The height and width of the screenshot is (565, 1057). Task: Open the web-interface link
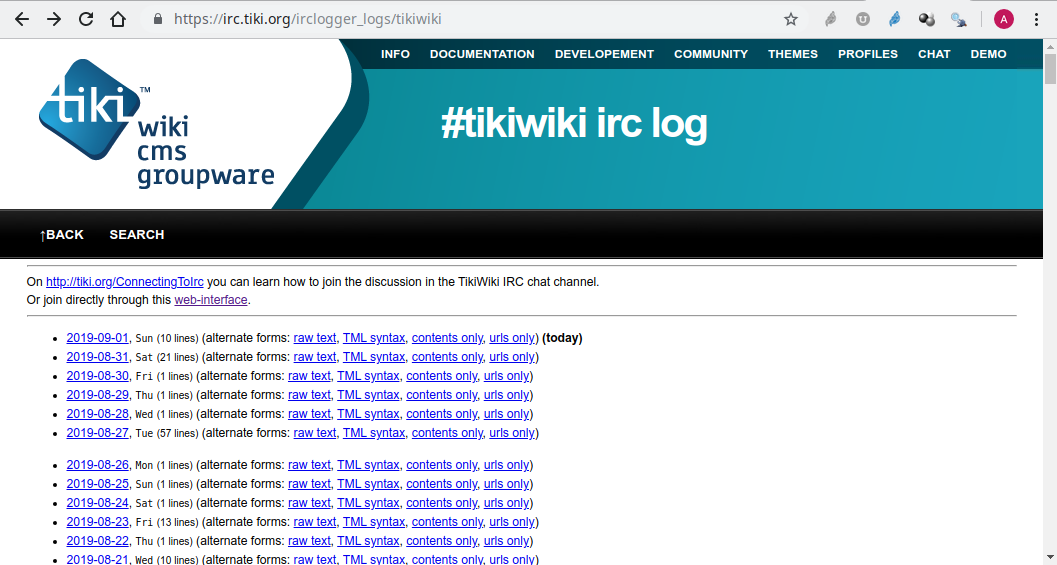tap(211, 300)
